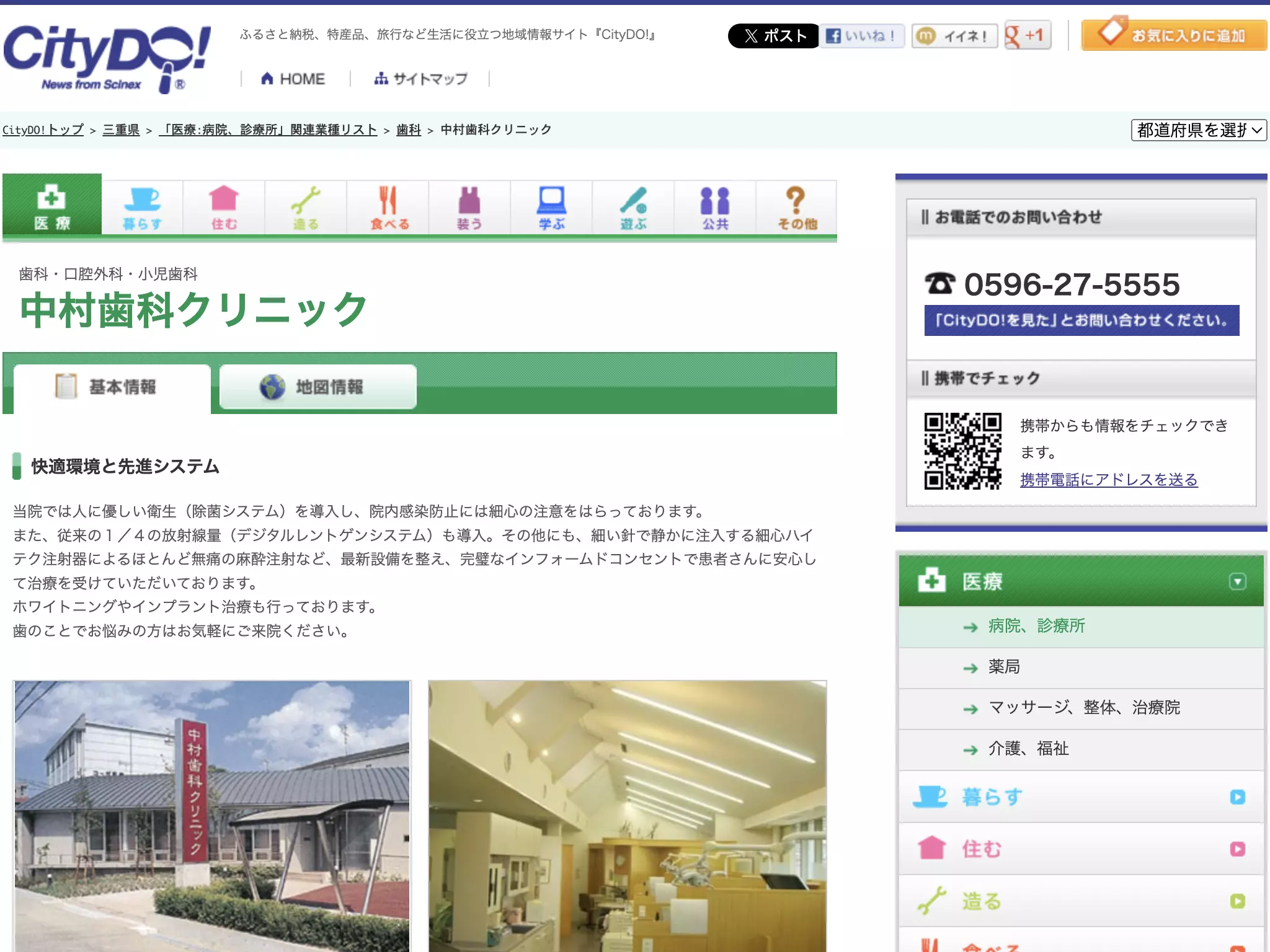Select the 基本情報 tab

[112, 388]
